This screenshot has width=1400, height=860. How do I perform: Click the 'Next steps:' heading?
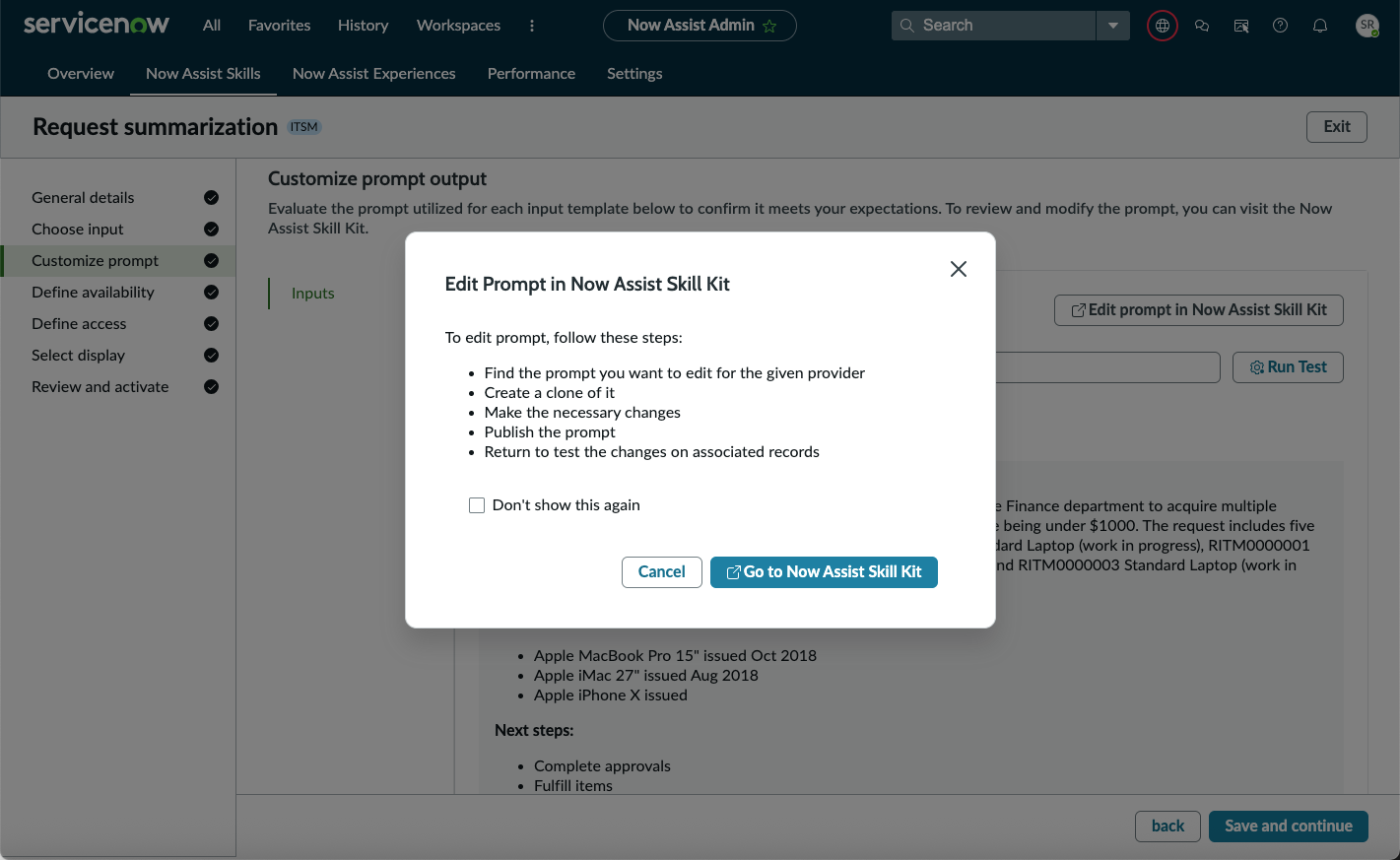534,731
